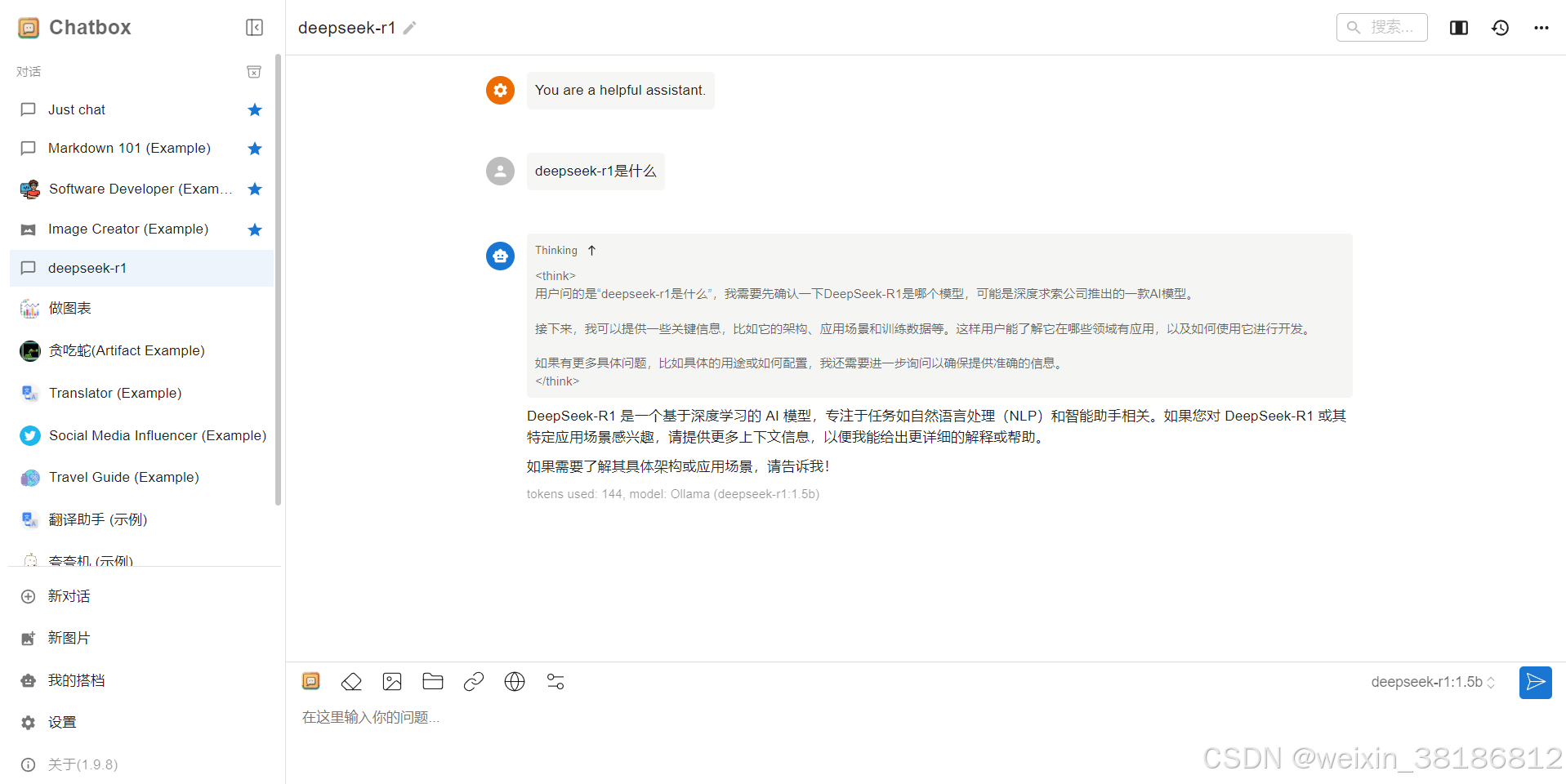Attach an image using picture icon

392,681
